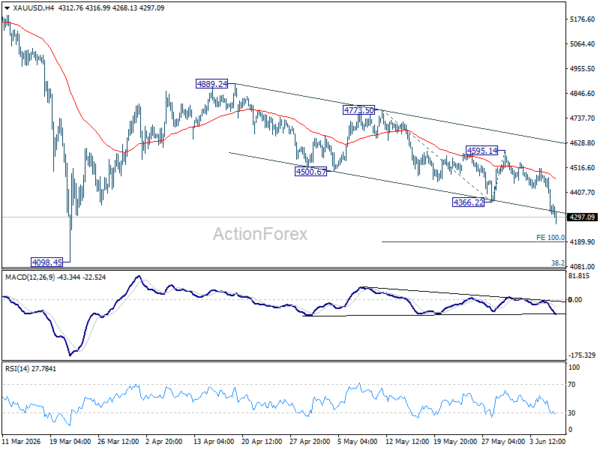Select the 4366.22 price label
The height and width of the screenshot is (450, 600).
(x=468, y=202)
